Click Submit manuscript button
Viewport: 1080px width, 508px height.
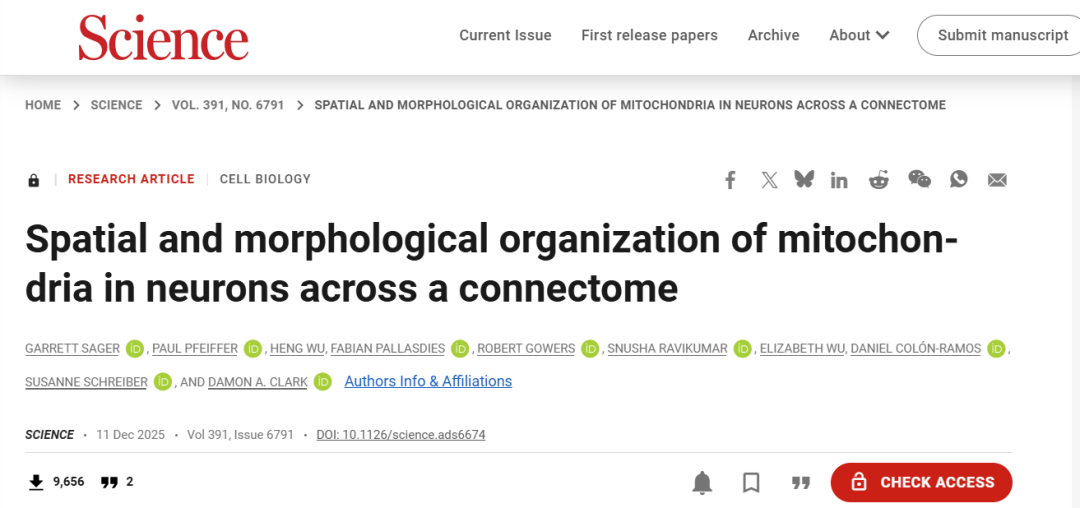1002,35
